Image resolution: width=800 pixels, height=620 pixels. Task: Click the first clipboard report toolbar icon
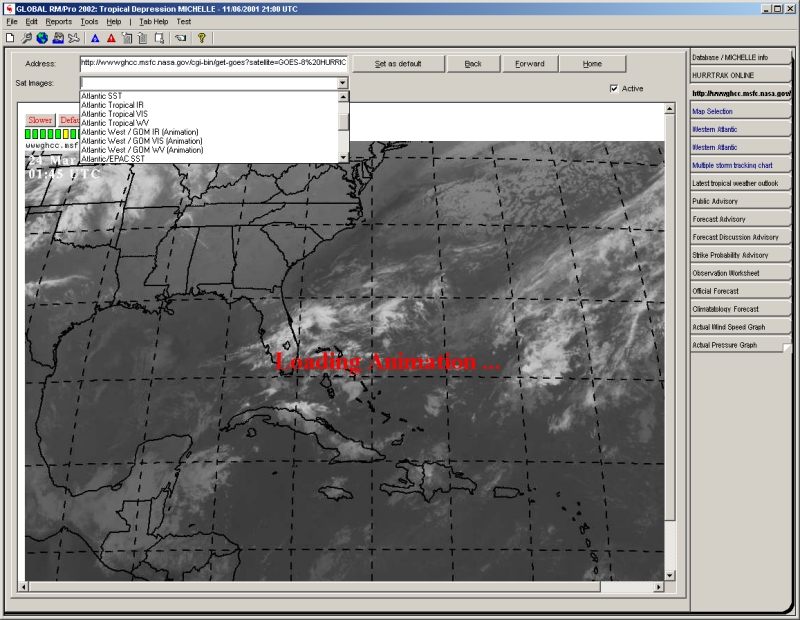tap(127, 38)
